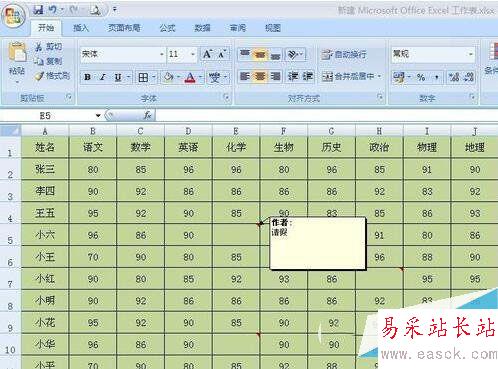This screenshot has height=369, width=498.
Task: Increase font size with large A icon
Action: coord(207,54)
